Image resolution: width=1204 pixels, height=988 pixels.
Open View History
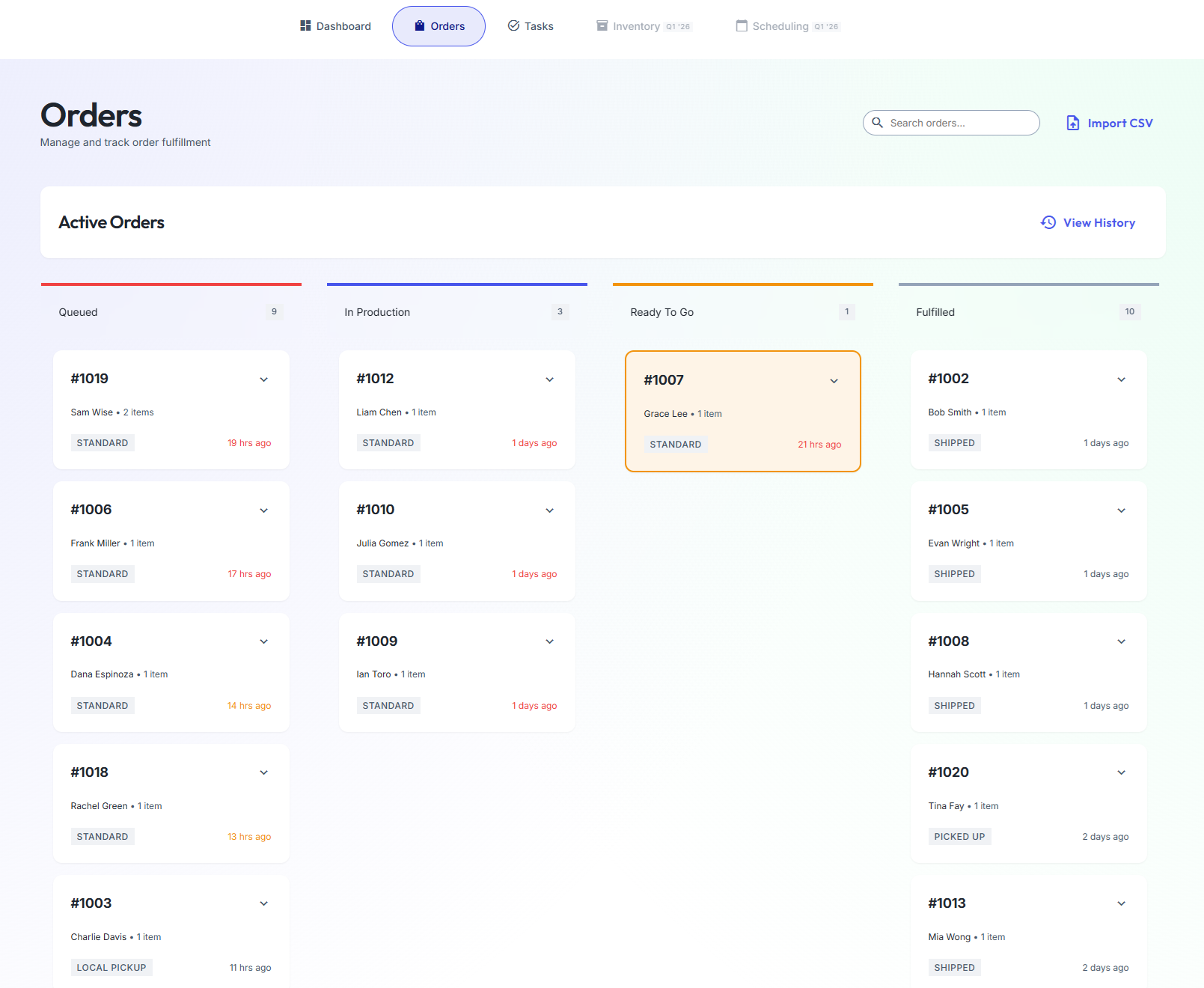pos(1088,222)
